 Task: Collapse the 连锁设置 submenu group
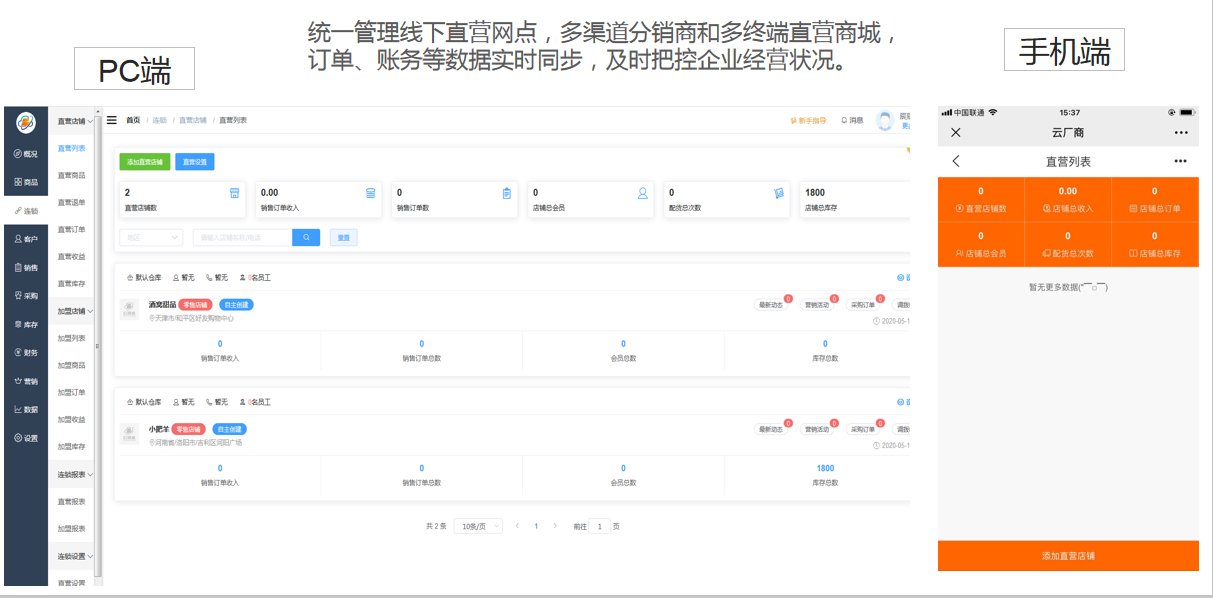click(76, 556)
